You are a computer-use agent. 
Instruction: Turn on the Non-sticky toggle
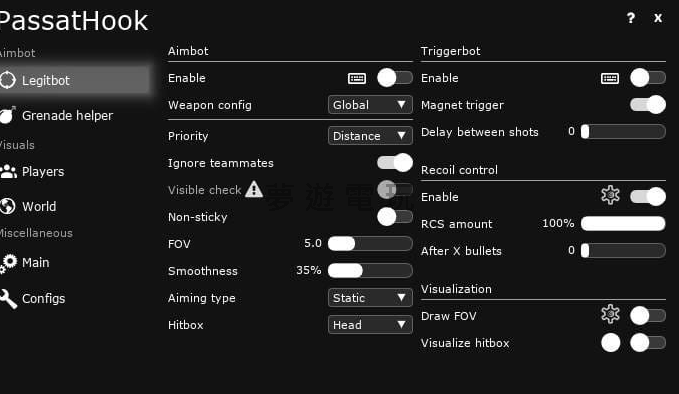[x=394, y=216]
